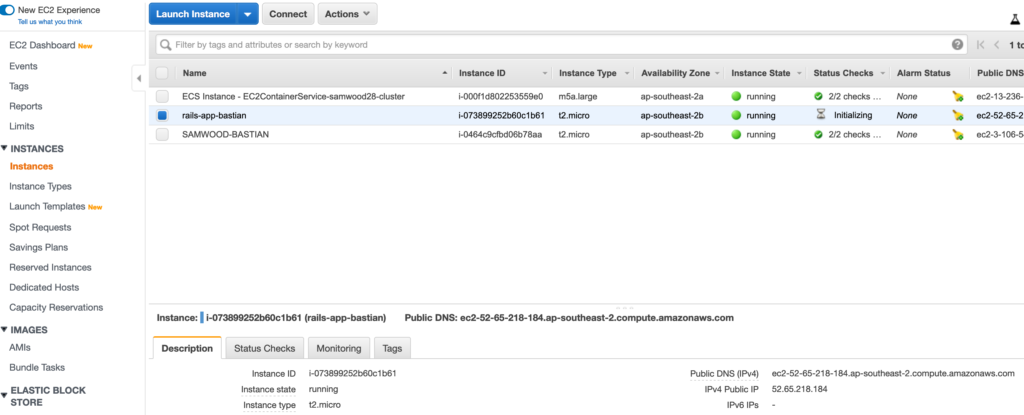Switch to the Description tab

click(187, 348)
